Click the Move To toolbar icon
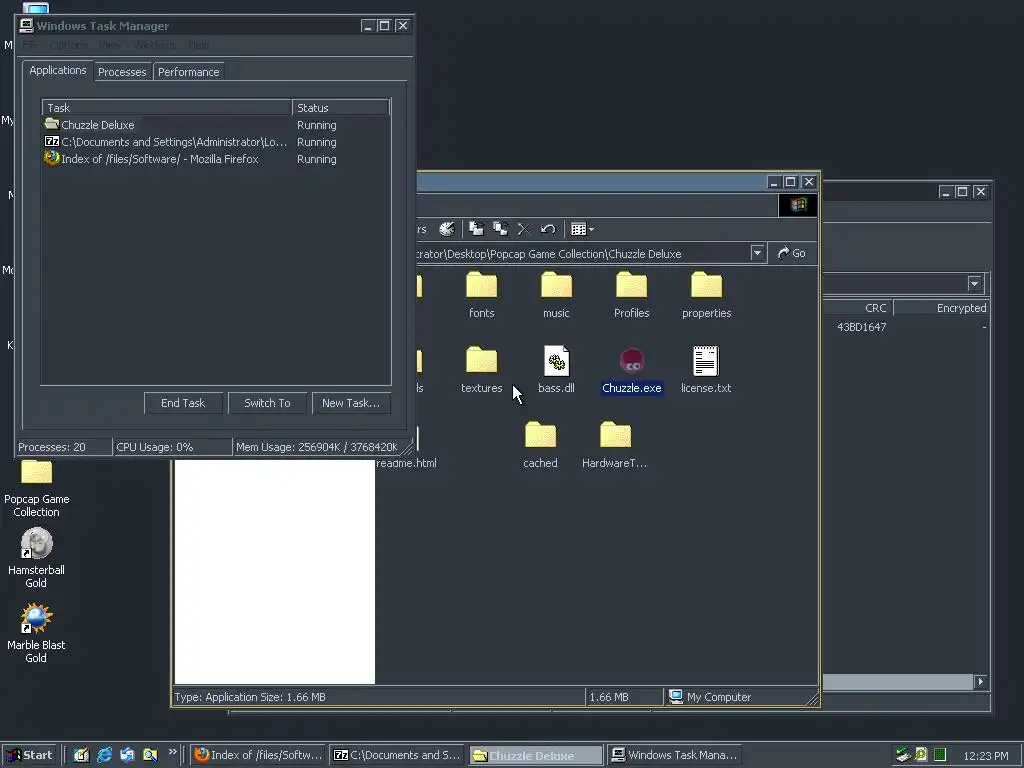The image size is (1024, 768). pos(477,229)
